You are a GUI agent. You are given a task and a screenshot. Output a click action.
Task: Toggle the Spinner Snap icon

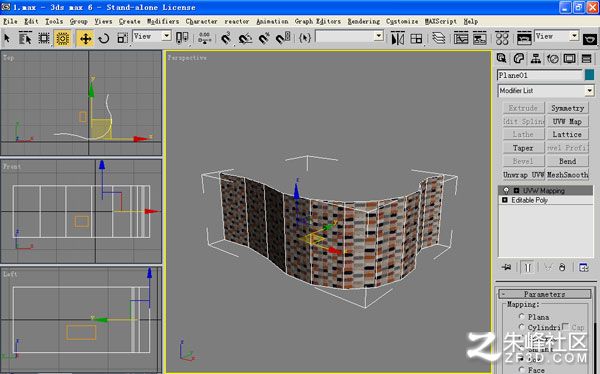tap(284, 38)
